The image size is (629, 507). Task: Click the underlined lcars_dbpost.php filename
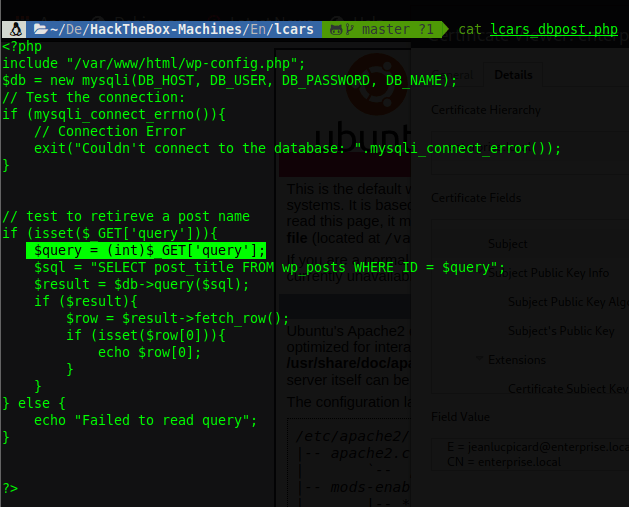[554, 29]
